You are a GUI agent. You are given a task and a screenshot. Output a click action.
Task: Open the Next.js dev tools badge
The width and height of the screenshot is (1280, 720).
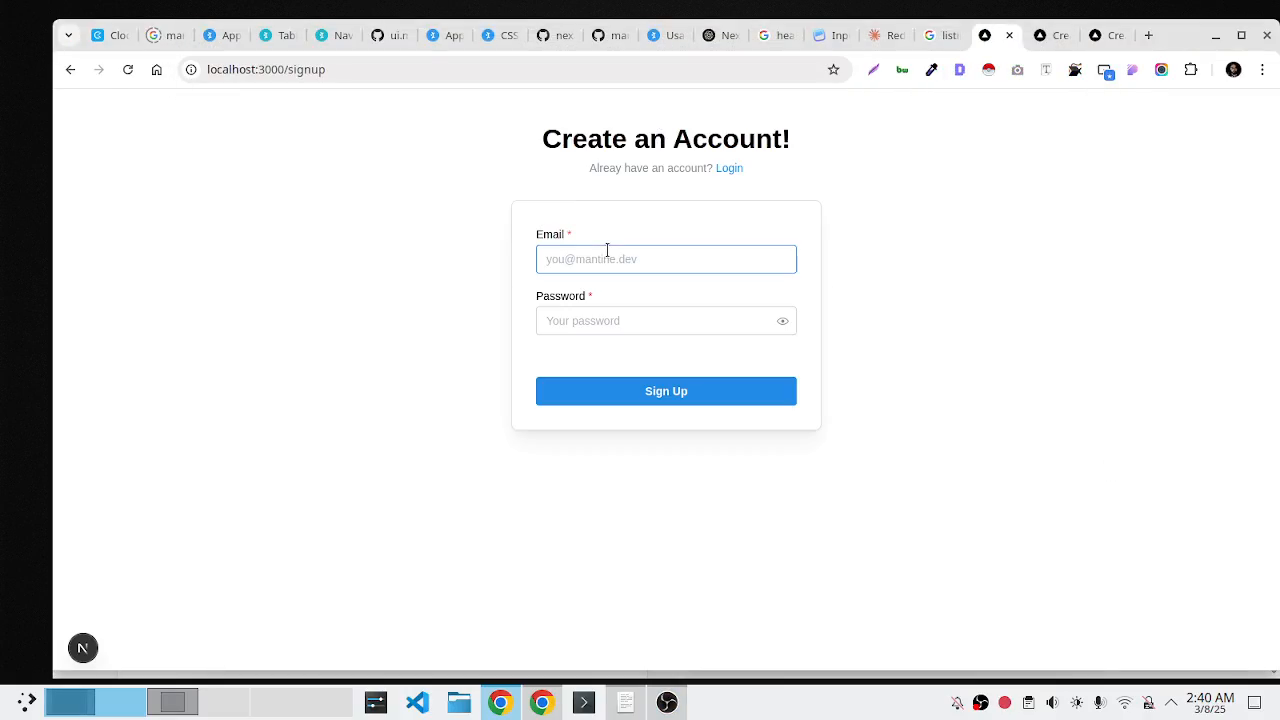pyautogui.click(x=83, y=648)
